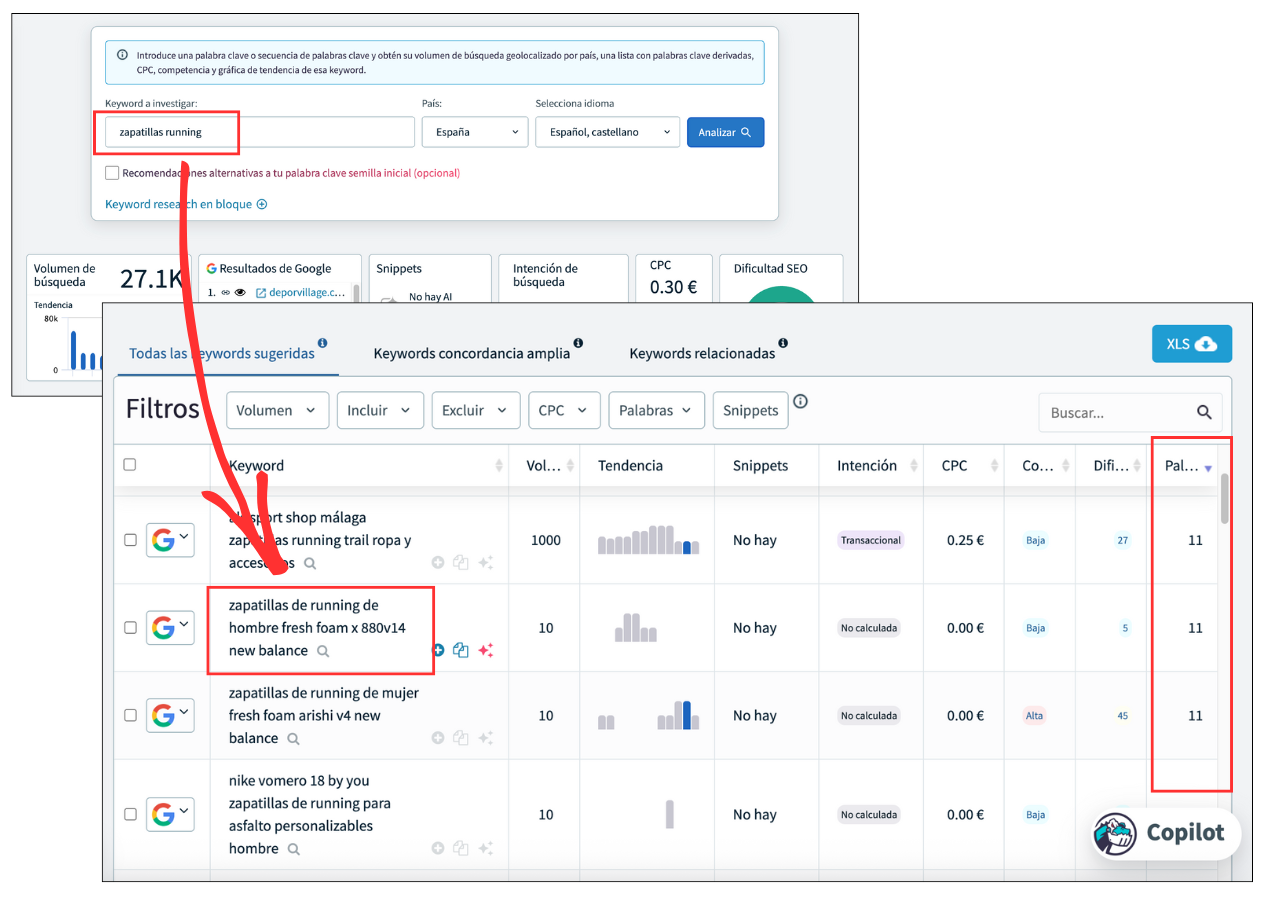
Task: Tick the select-all checkbox in table header
Action: point(130,465)
